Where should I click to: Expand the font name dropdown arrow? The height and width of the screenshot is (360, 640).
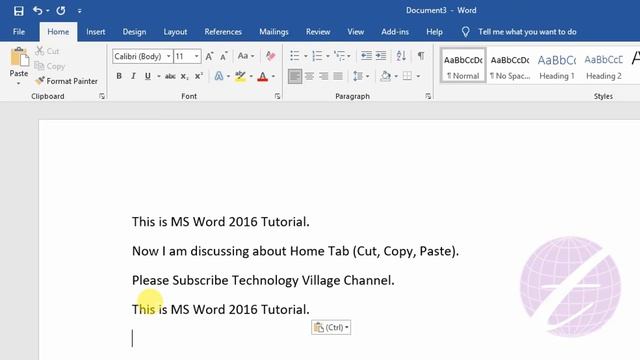[x=169, y=56]
